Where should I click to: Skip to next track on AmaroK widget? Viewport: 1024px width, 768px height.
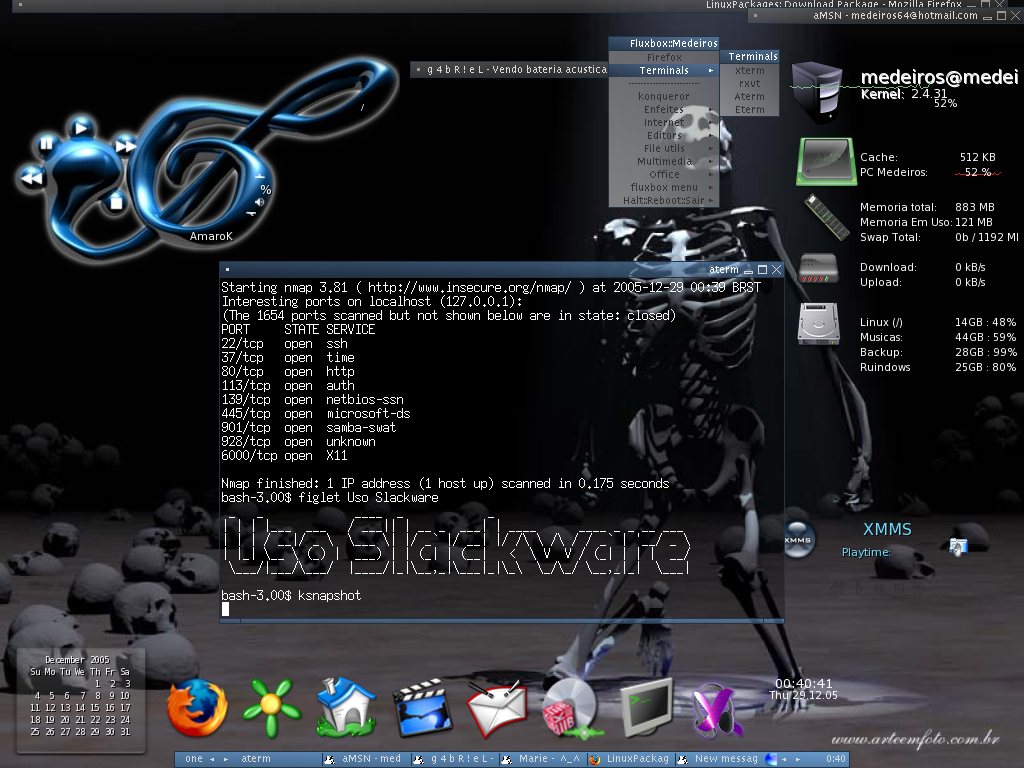(x=125, y=146)
